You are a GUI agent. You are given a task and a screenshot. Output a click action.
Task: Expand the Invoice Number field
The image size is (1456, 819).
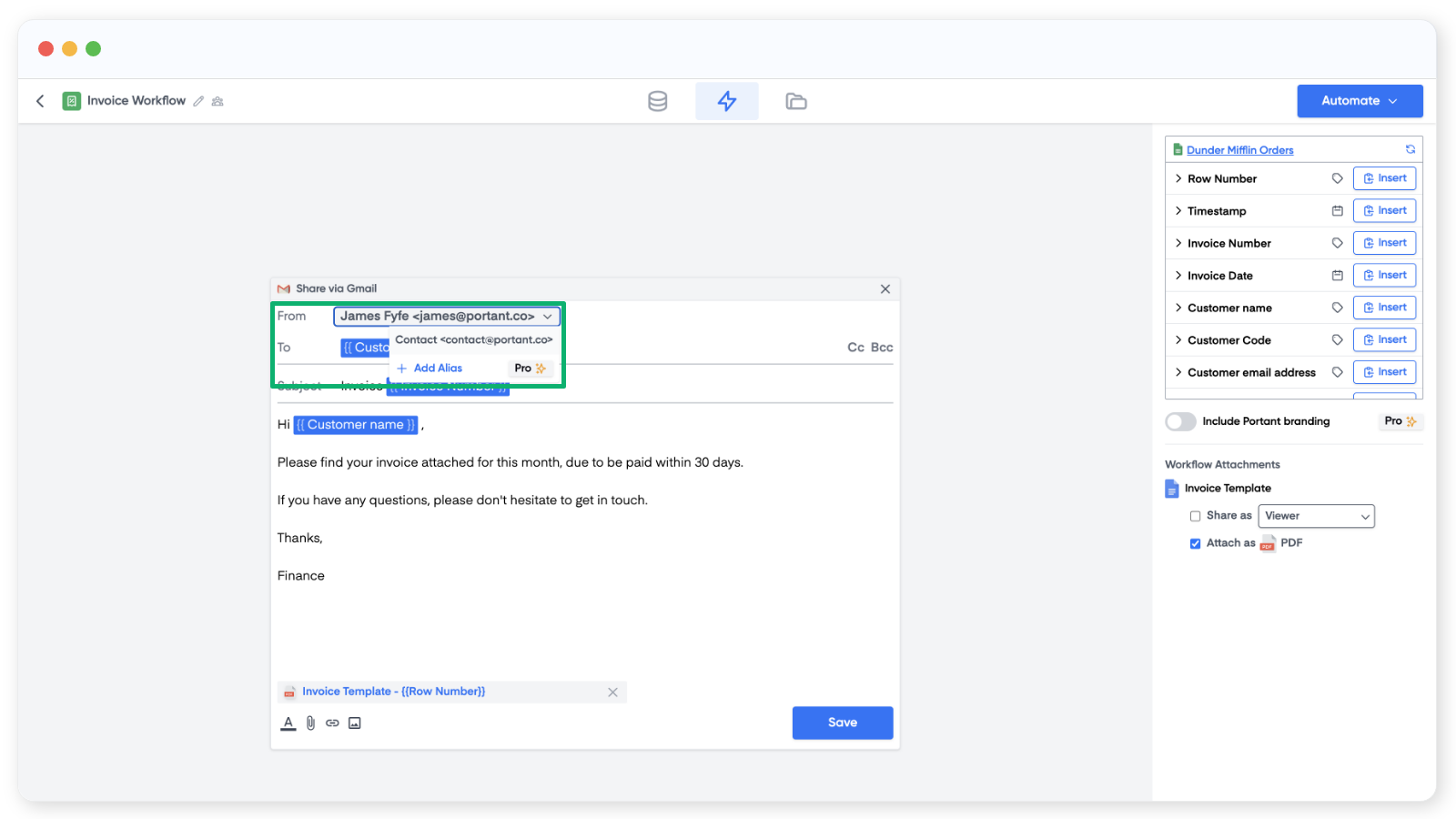coord(1178,243)
